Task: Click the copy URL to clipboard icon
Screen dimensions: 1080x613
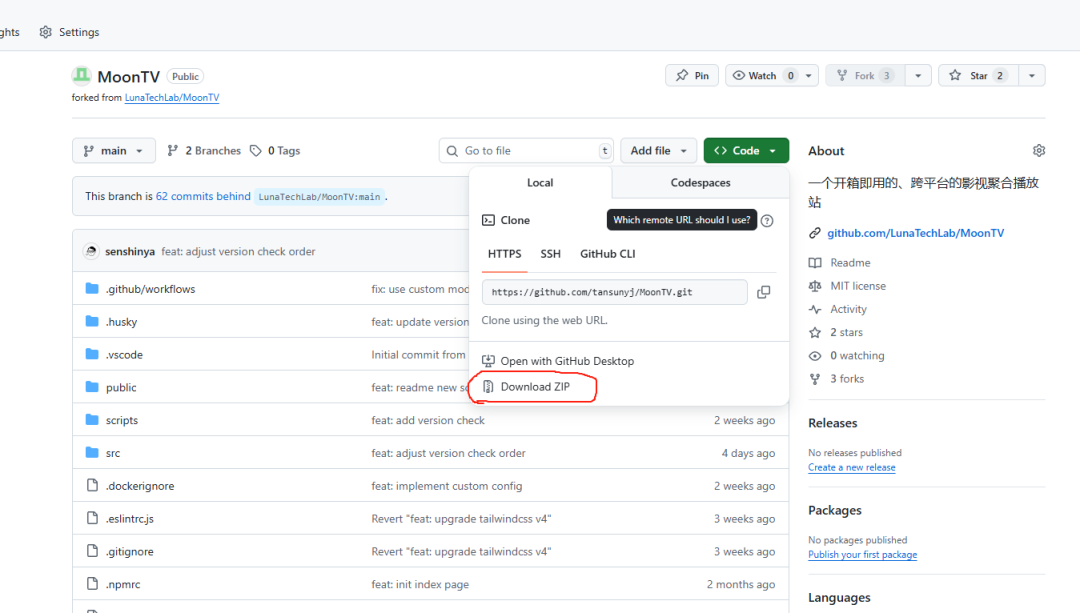Action: point(763,292)
